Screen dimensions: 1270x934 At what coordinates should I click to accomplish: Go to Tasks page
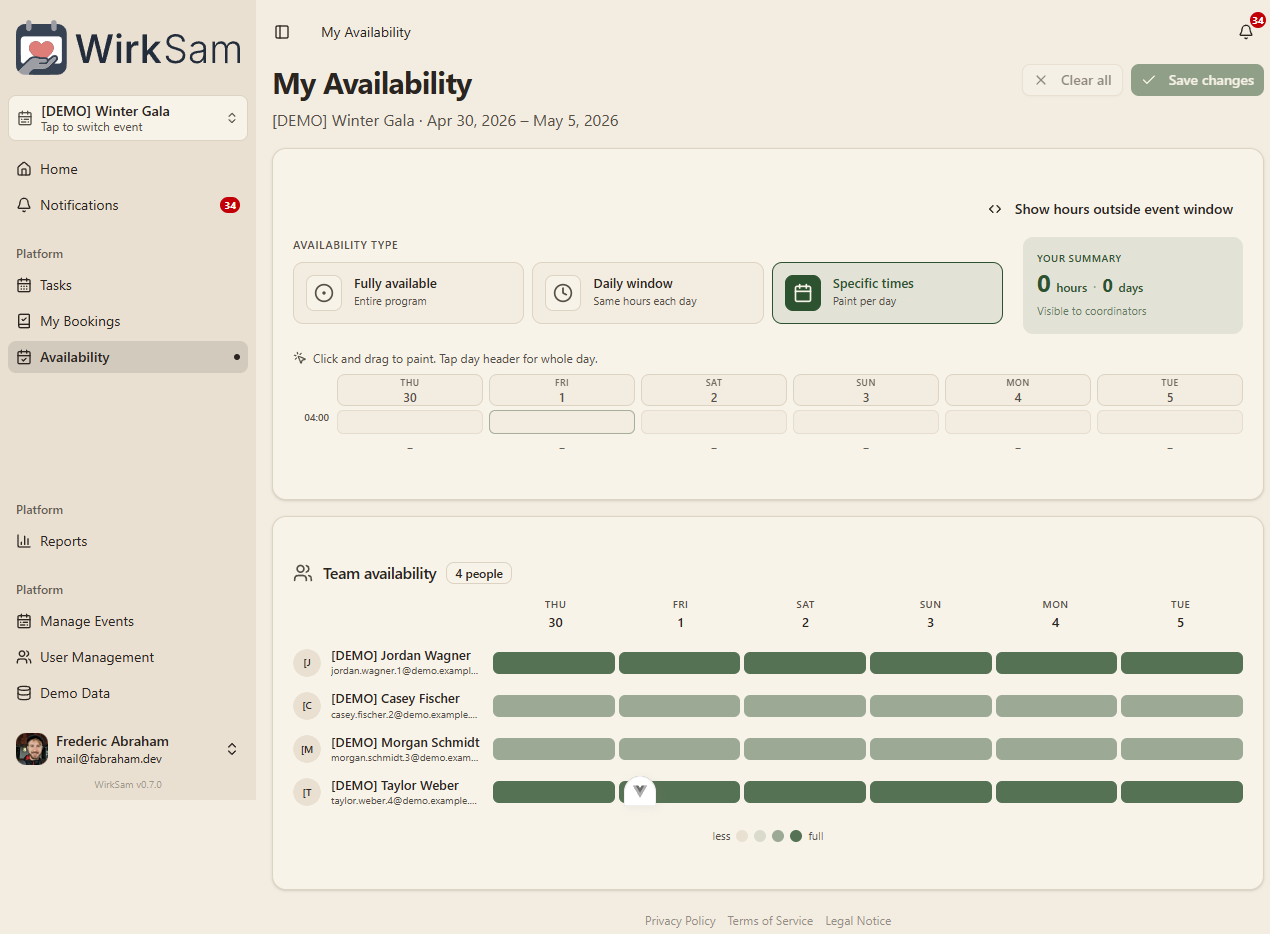128,285
